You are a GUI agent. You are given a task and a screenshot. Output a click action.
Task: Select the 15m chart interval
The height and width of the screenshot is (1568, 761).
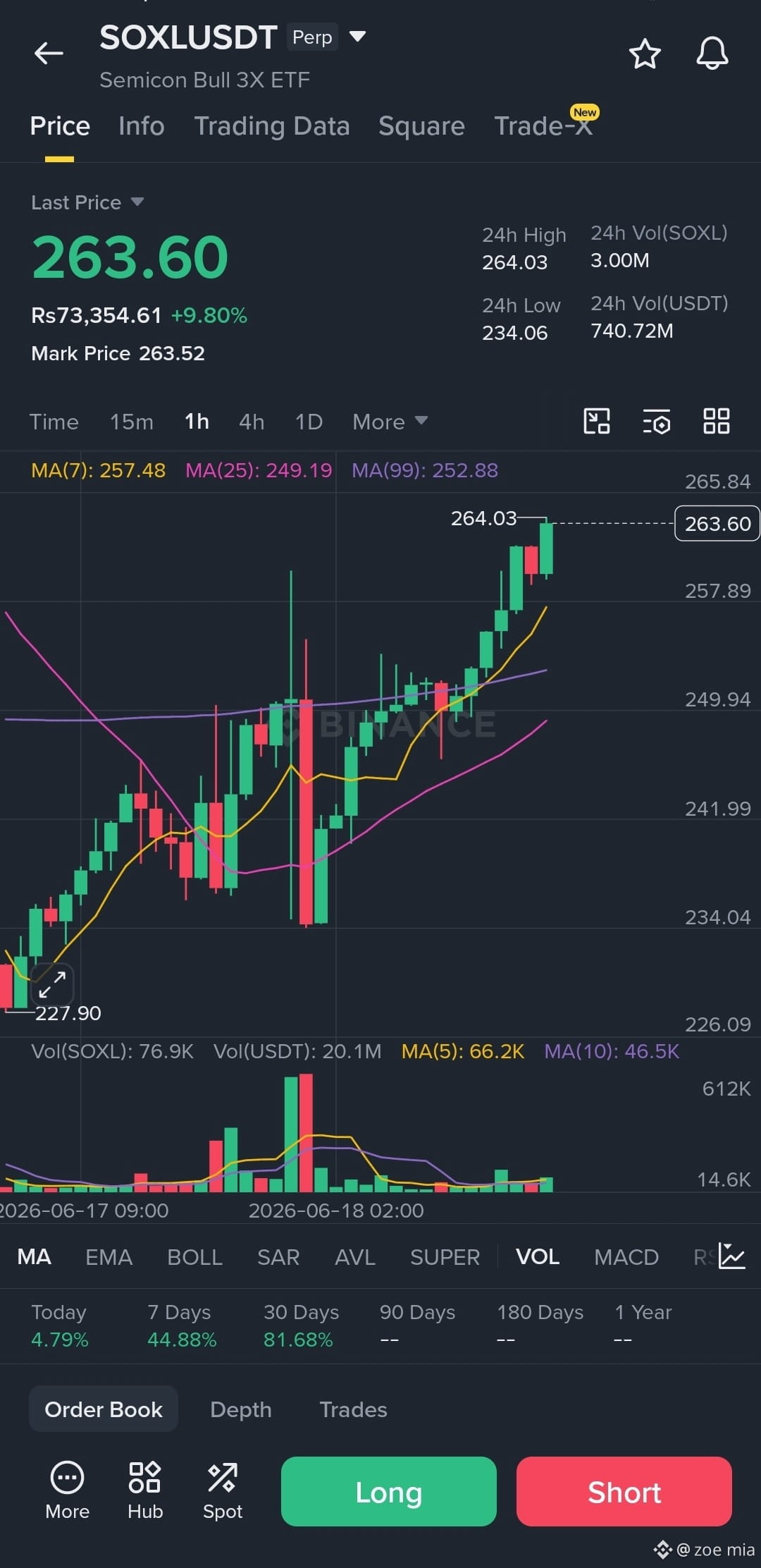click(x=132, y=422)
